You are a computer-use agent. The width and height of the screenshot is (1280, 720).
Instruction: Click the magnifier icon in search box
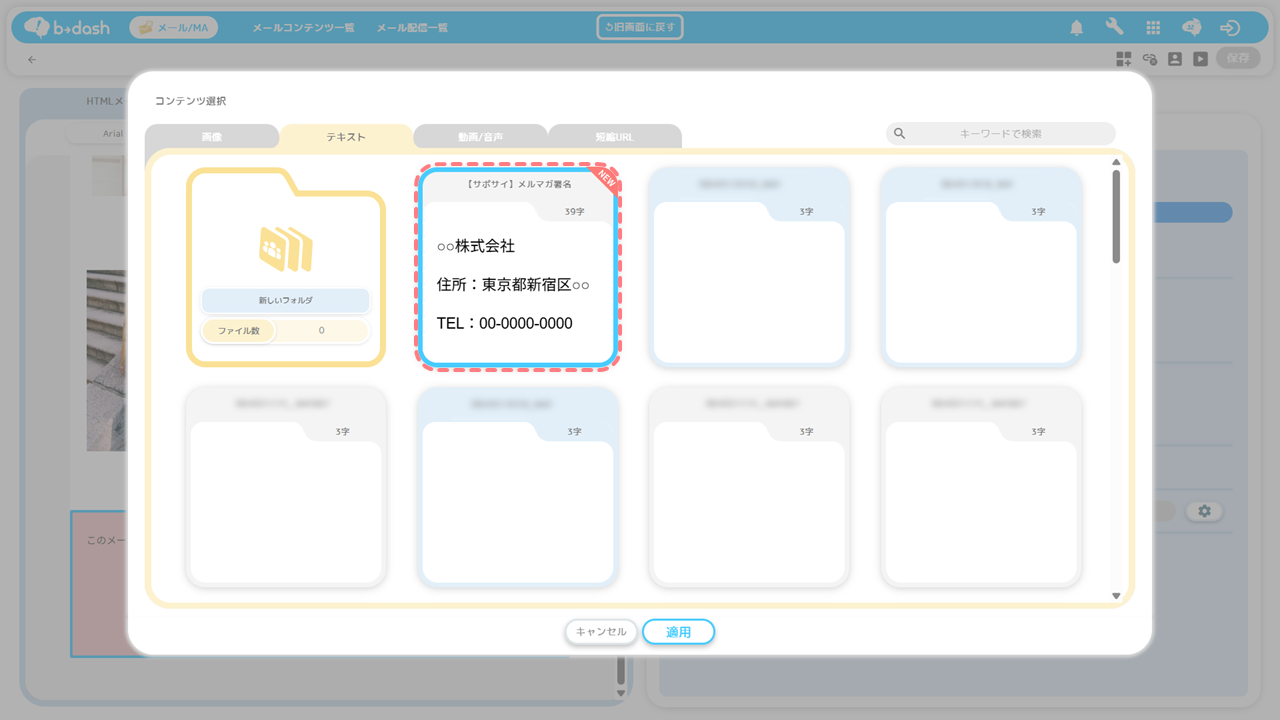click(900, 134)
